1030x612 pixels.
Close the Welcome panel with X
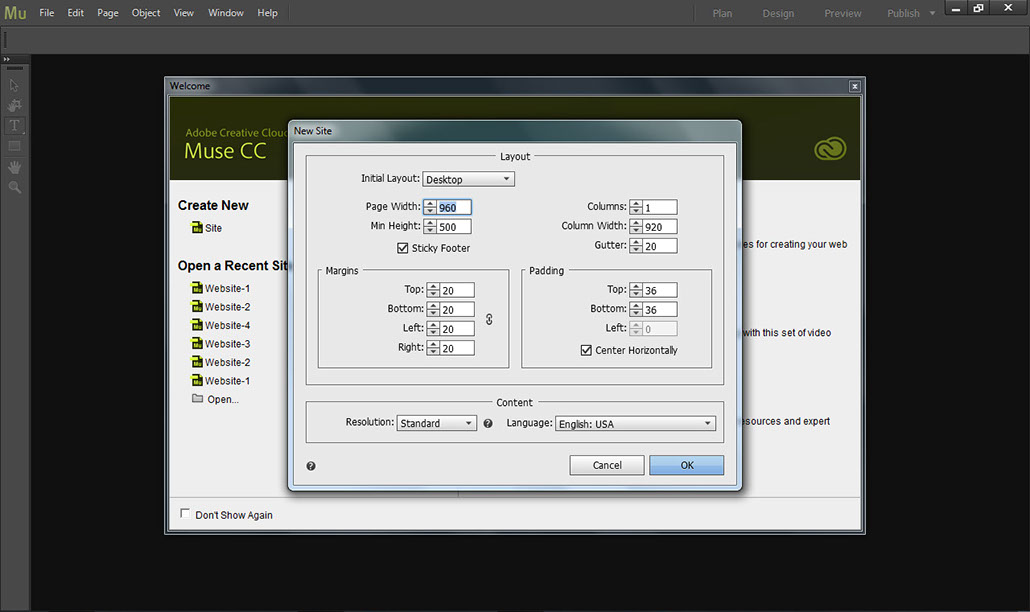(x=855, y=86)
